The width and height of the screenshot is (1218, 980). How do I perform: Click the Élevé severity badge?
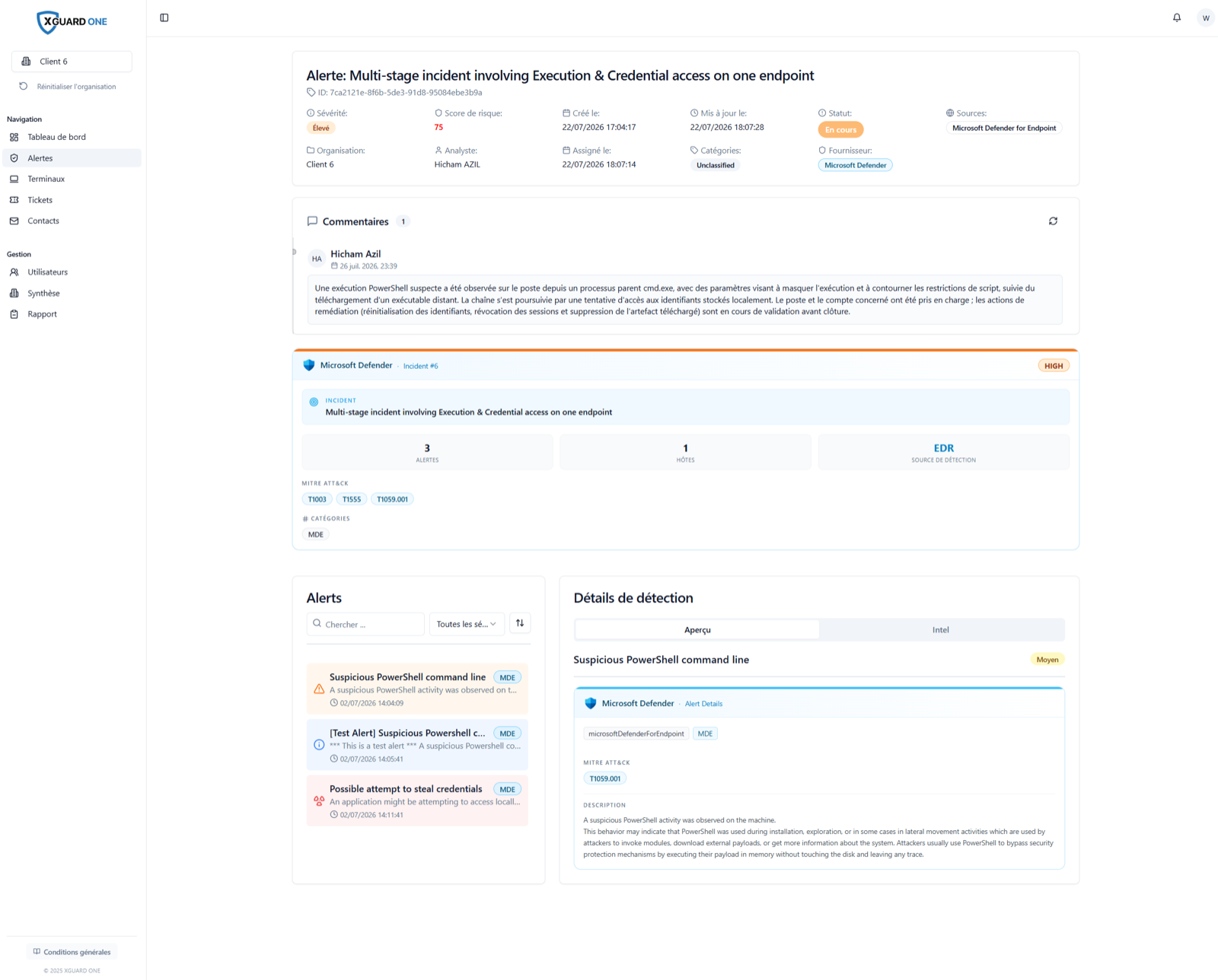tap(321, 128)
